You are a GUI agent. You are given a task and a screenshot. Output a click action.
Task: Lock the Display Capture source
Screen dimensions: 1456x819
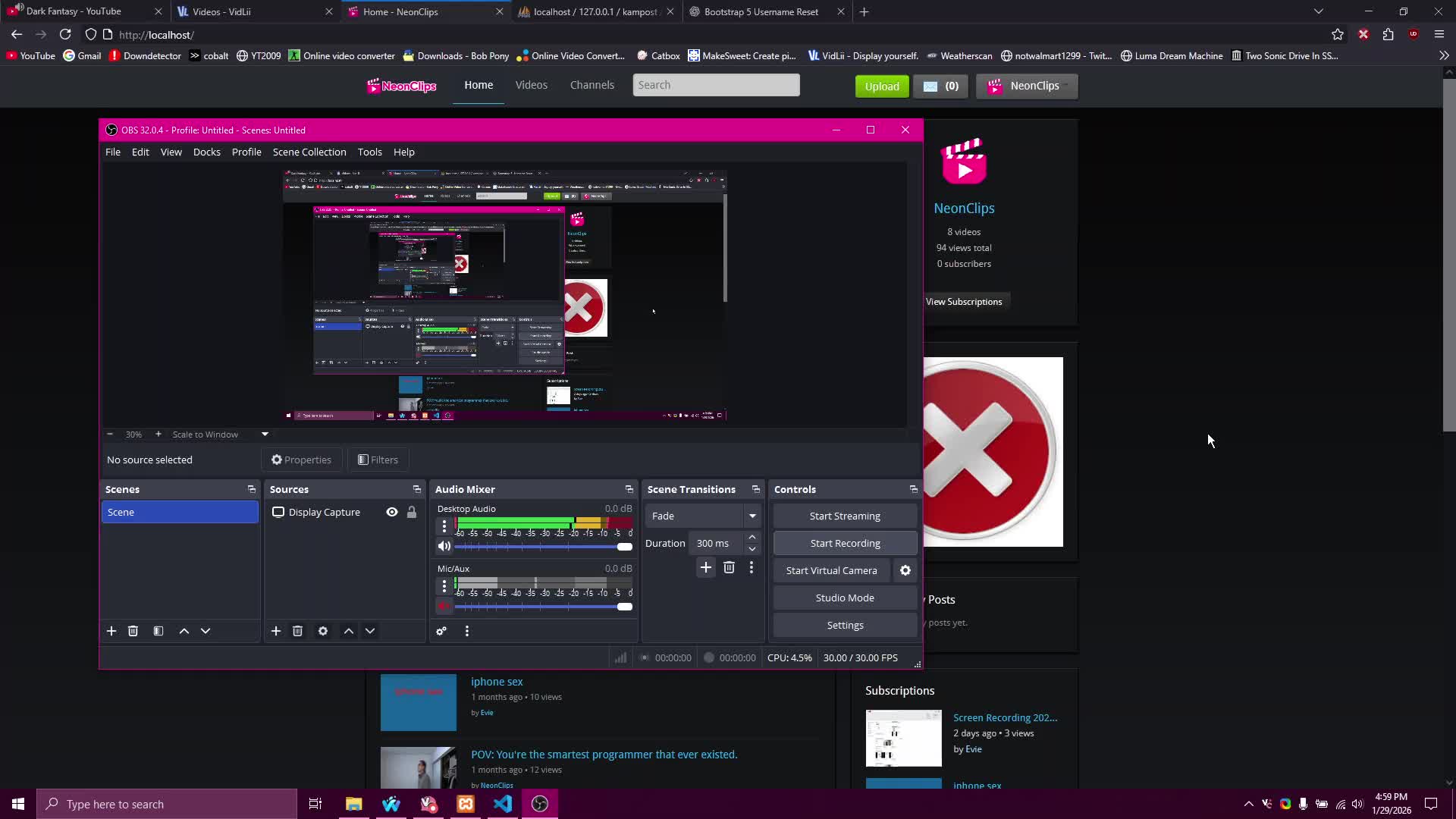[412, 512]
